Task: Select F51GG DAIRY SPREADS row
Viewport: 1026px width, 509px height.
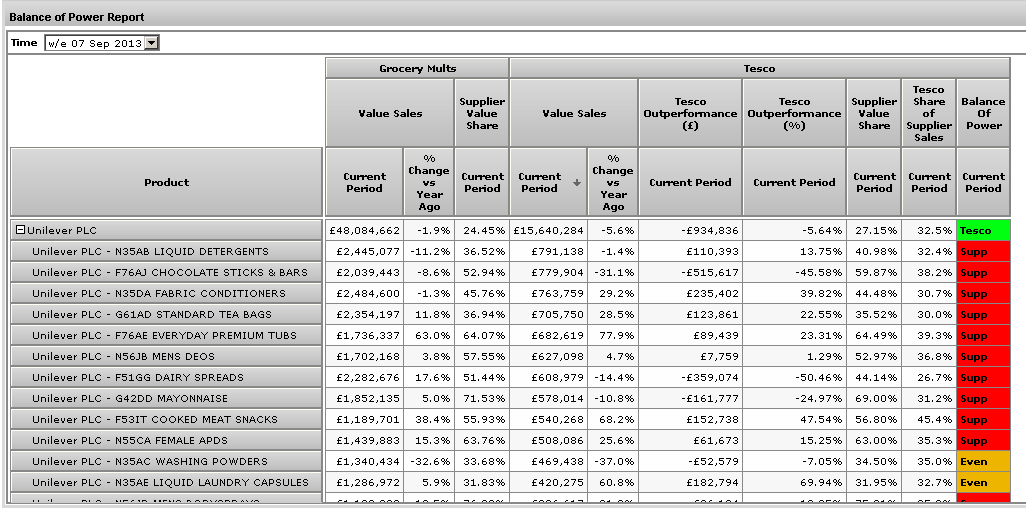Action: (166, 377)
